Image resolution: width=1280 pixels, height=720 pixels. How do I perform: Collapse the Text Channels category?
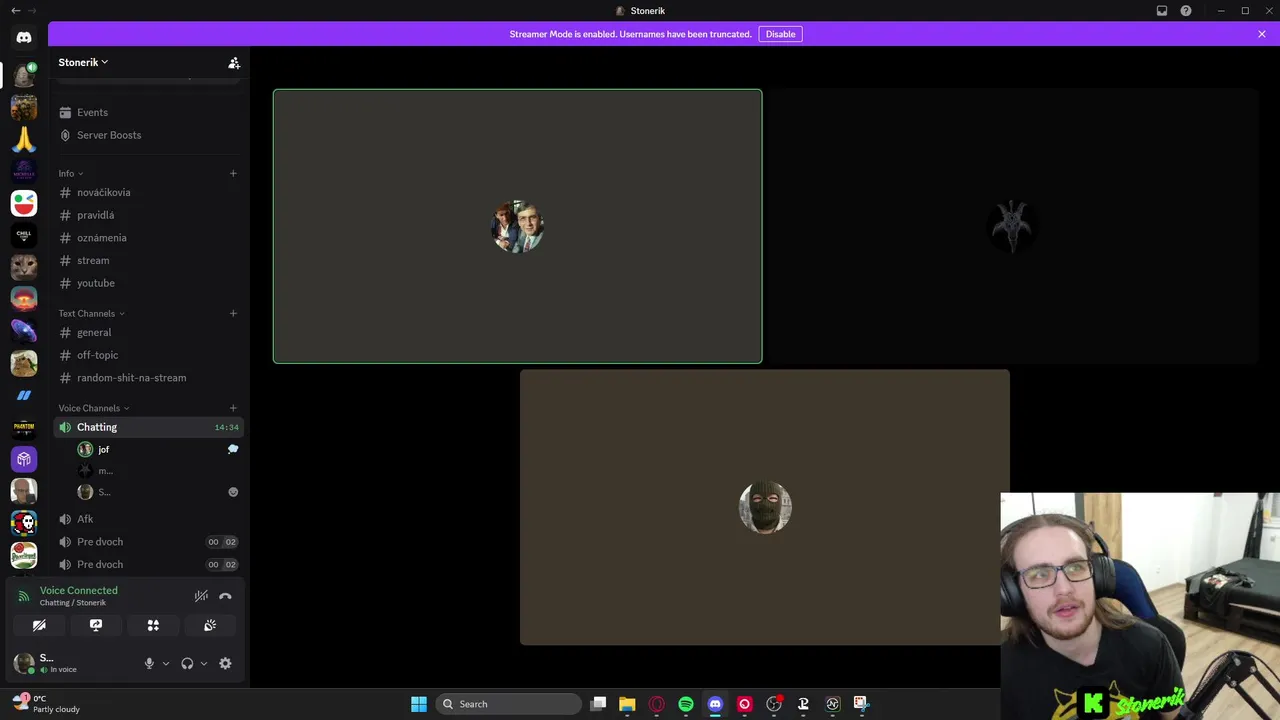[91, 314]
